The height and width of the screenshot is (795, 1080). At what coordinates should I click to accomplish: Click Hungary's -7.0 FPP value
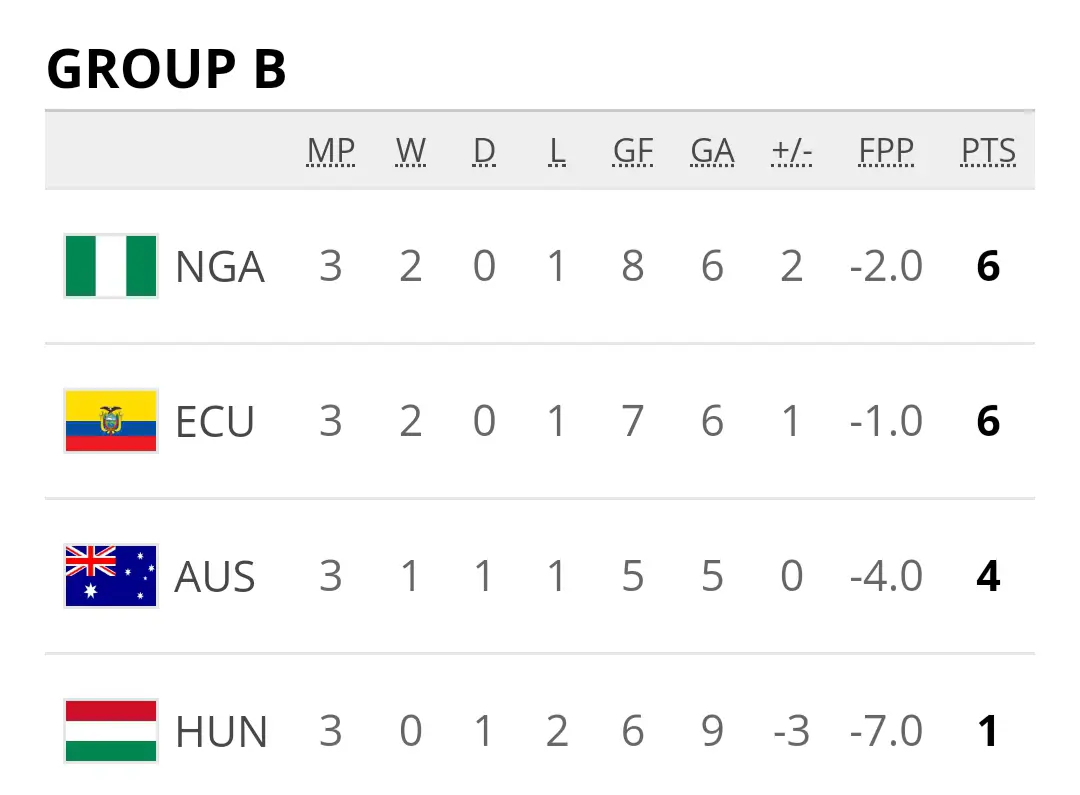point(886,732)
